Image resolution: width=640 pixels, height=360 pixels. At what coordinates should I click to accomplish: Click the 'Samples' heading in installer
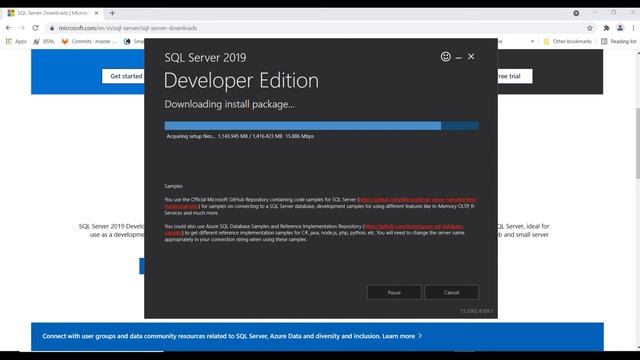173,186
